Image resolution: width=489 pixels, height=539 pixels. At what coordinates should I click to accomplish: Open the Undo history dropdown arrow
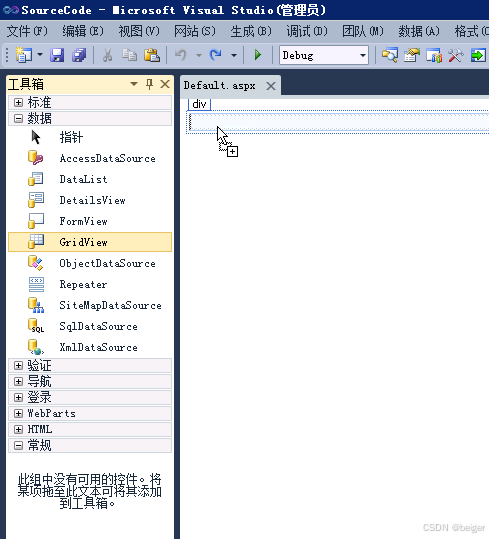pyautogui.click(x=199, y=55)
